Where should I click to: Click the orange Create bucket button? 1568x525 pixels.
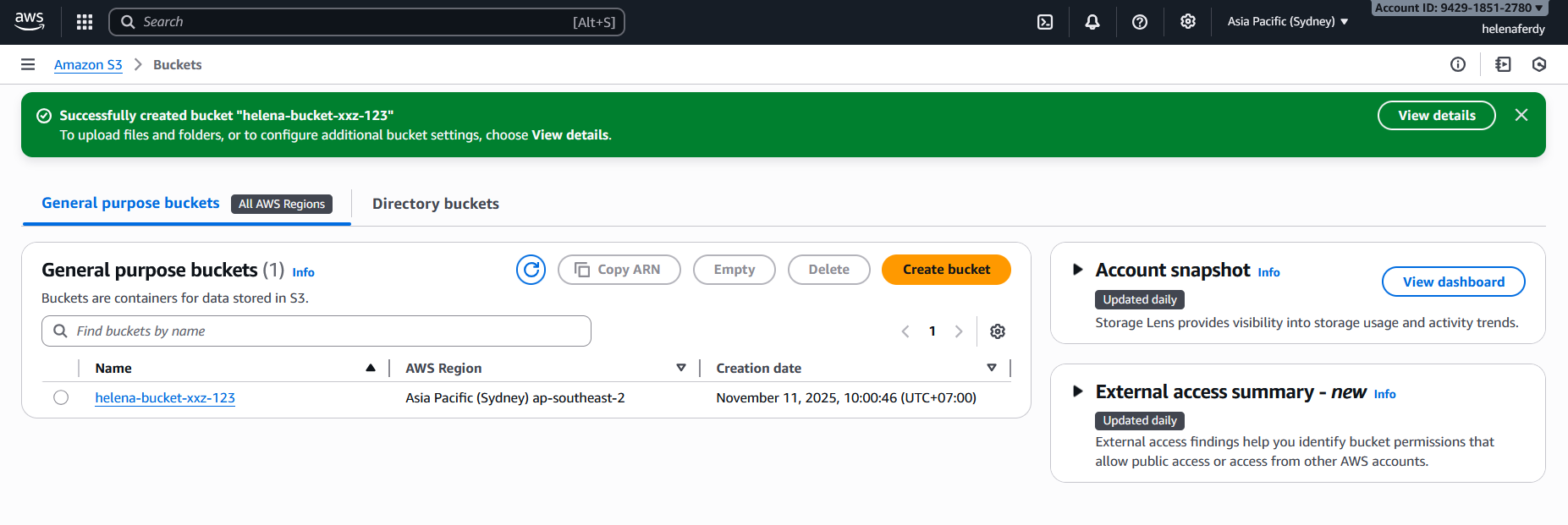pos(945,270)
